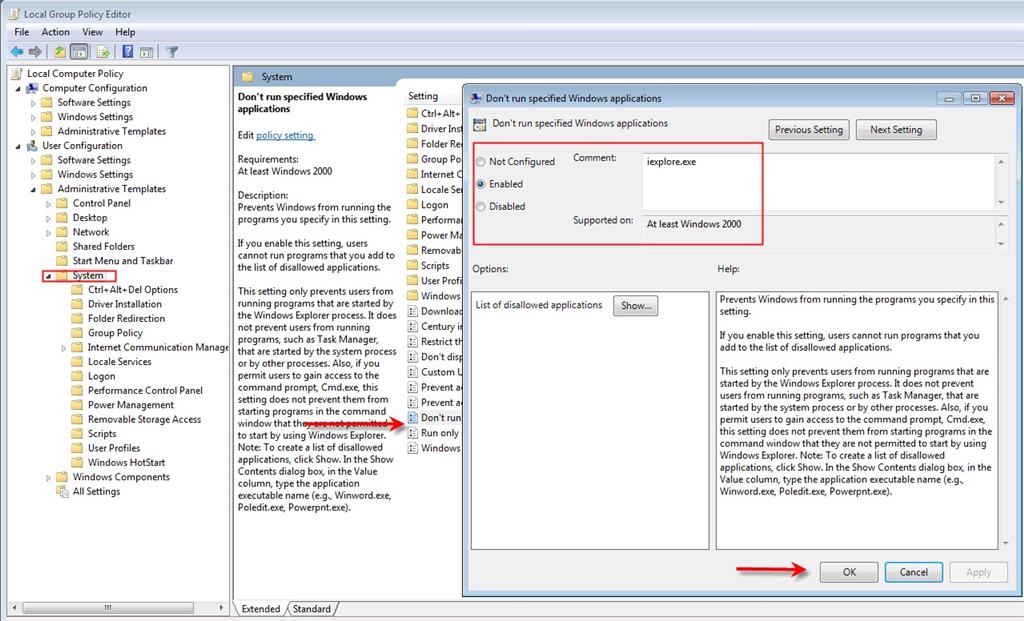Switch to the Extended tab

(261, 609)
